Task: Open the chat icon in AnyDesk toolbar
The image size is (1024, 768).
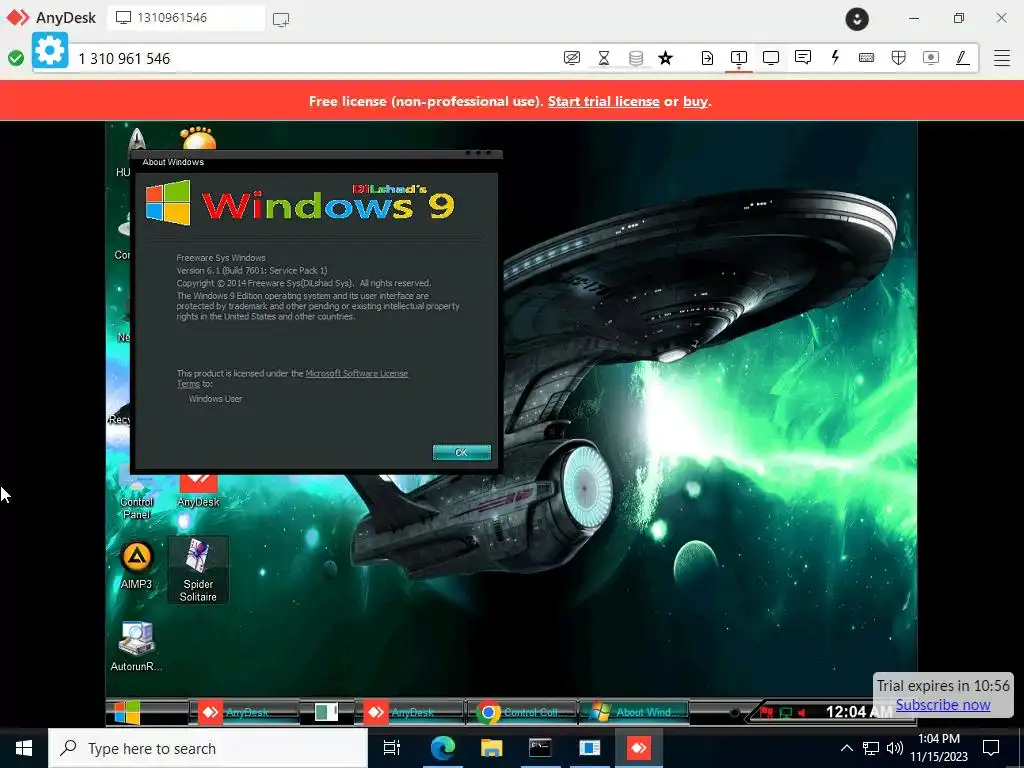Action: click(x=803, y=57)
